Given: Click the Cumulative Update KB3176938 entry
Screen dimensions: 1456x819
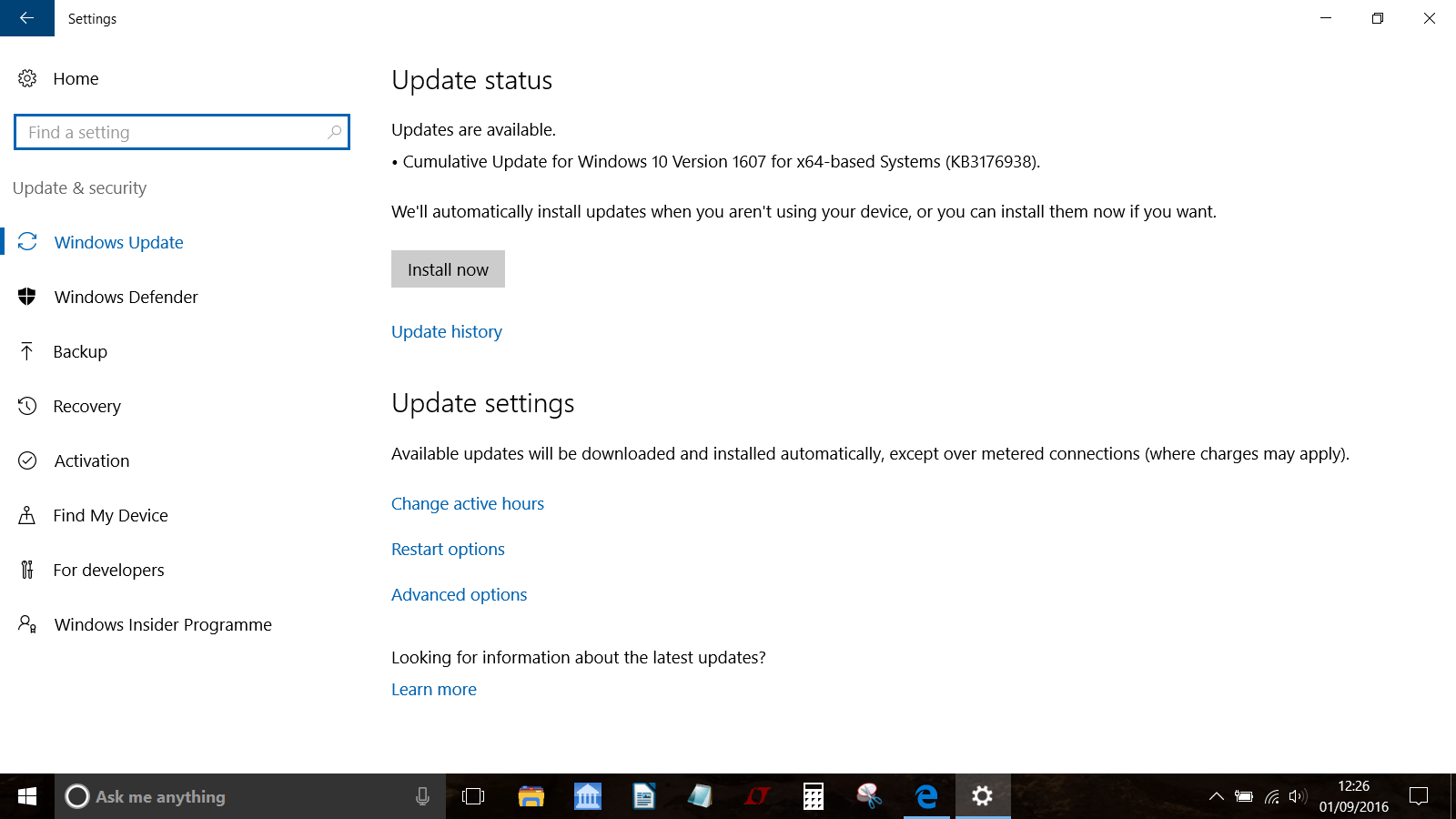Looking at the screenshot, I should click(x=716, y=161).
